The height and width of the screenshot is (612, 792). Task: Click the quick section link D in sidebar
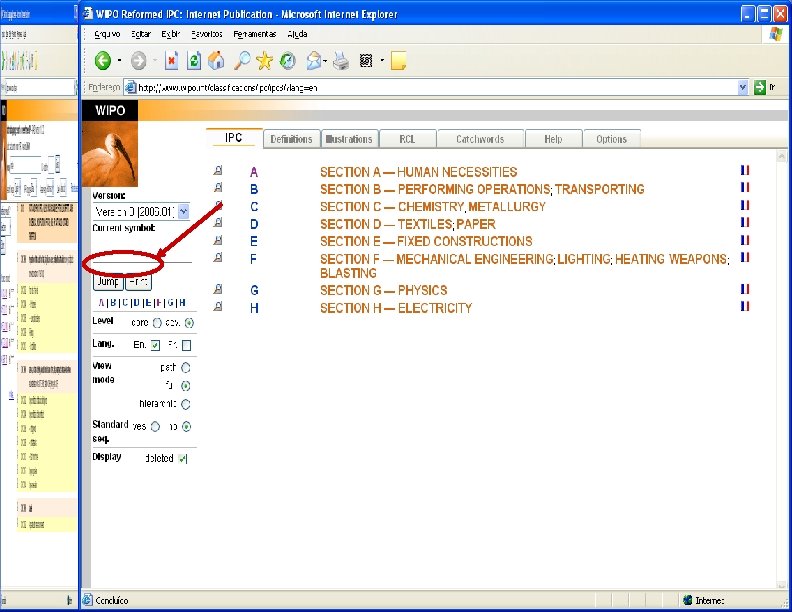click(135, 302)
